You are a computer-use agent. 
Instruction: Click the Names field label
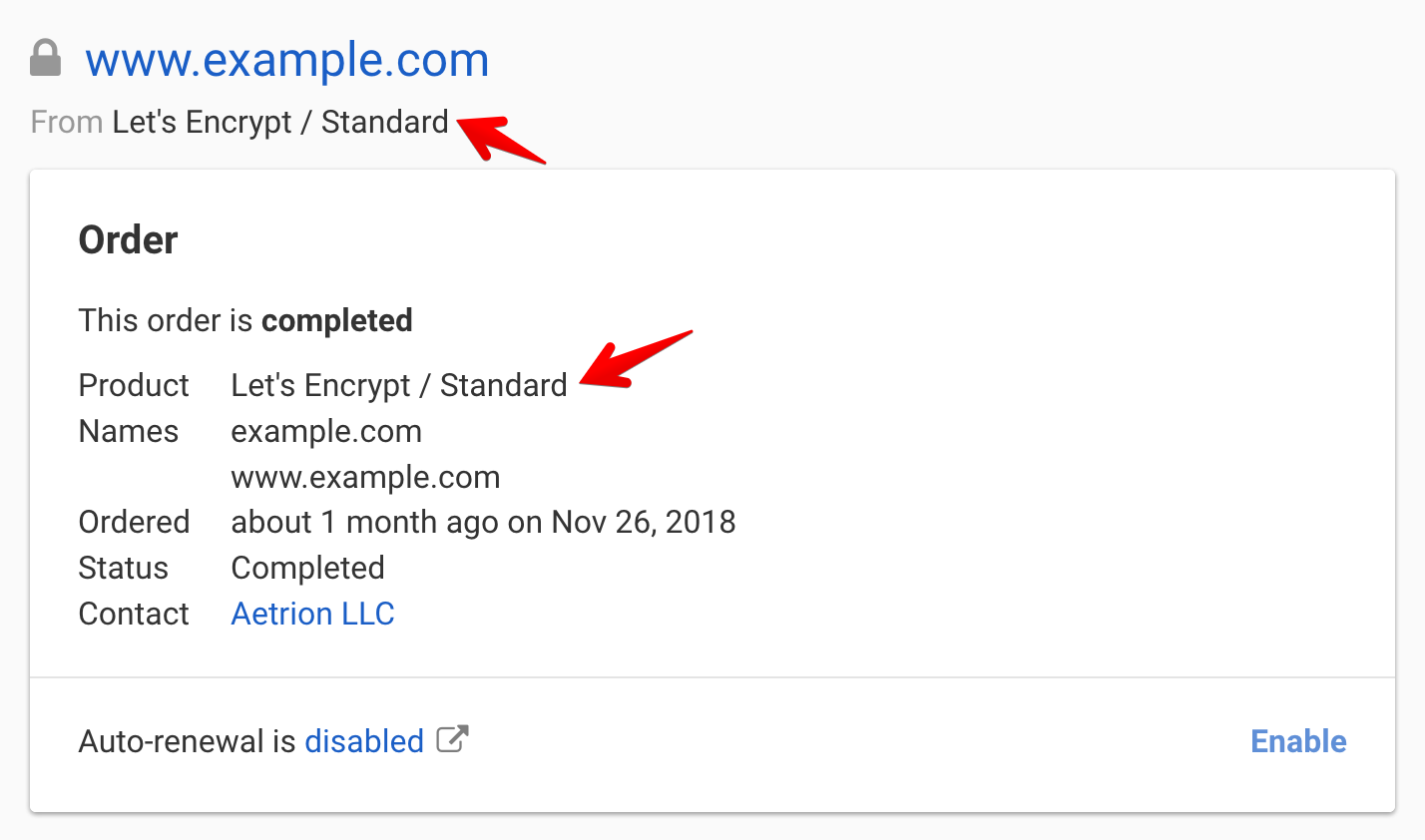(x=129, y=431)
